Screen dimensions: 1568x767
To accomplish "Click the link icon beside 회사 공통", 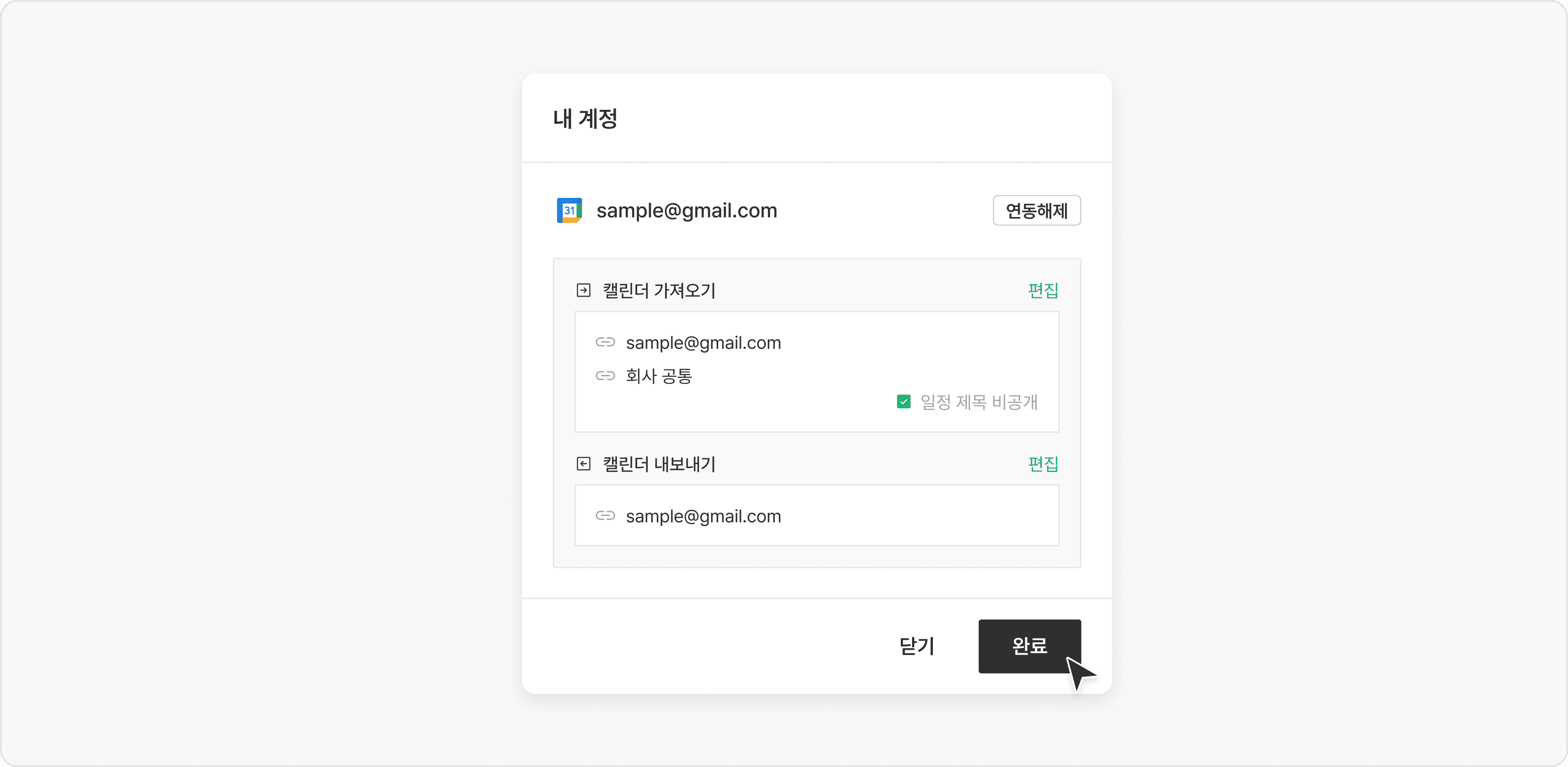I will tap(606, 376).
